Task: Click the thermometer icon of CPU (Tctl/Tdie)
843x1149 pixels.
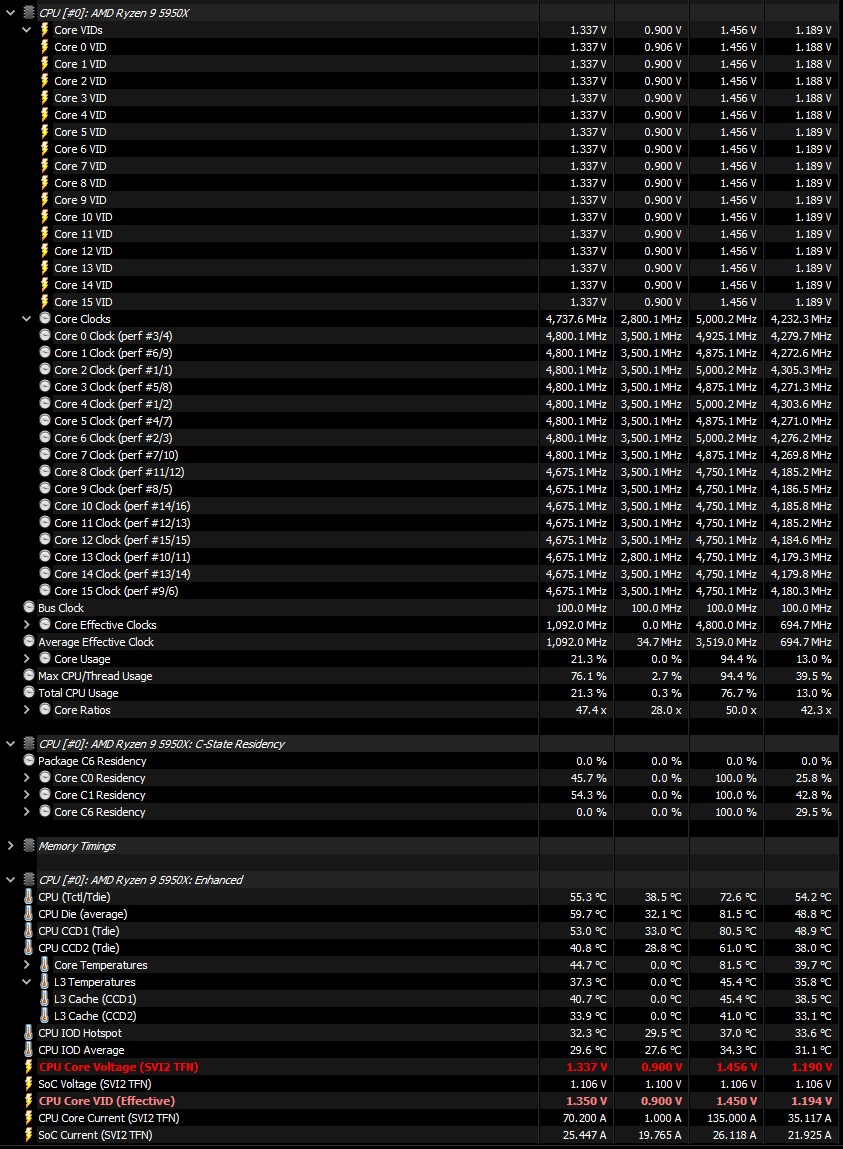Action: (x=29, y=897)
